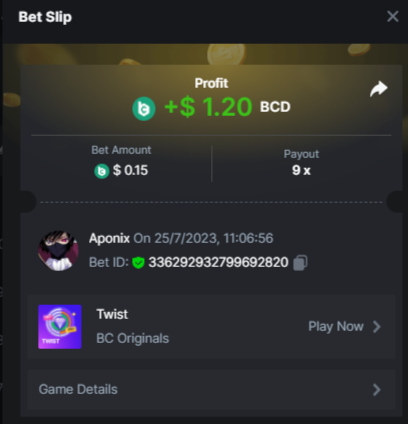Select the Bet ID number 336292932799692820

tap(218, 262)
